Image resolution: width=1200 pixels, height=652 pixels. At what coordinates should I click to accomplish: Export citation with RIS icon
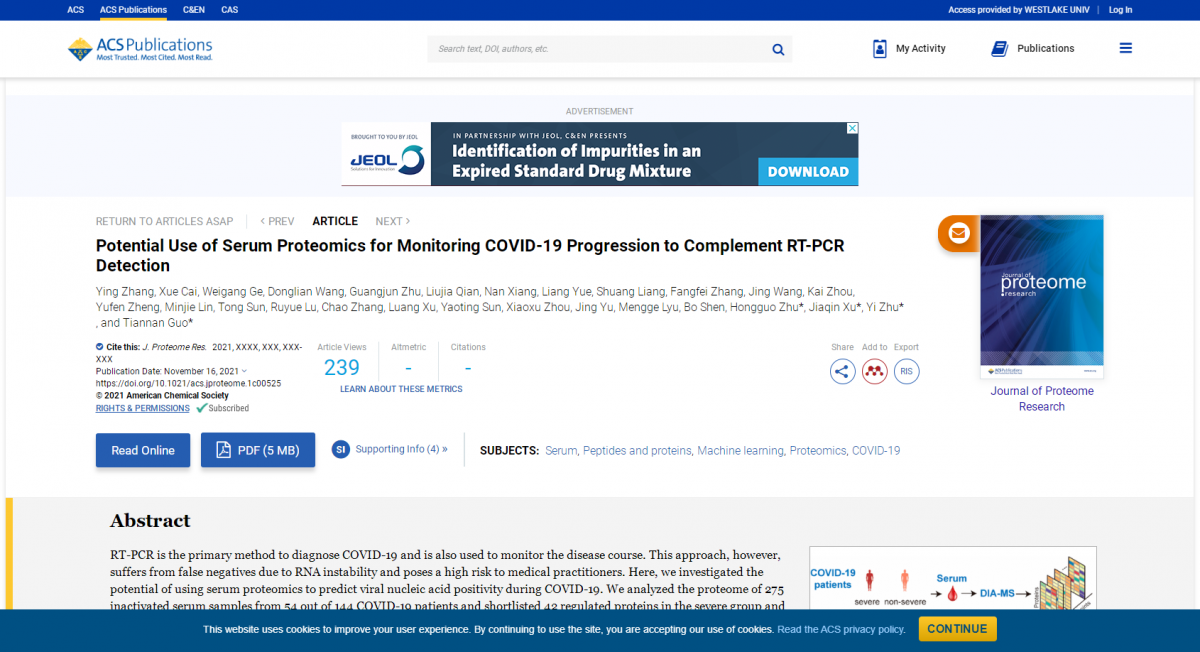pyautogui.click(x=906, y=372)
